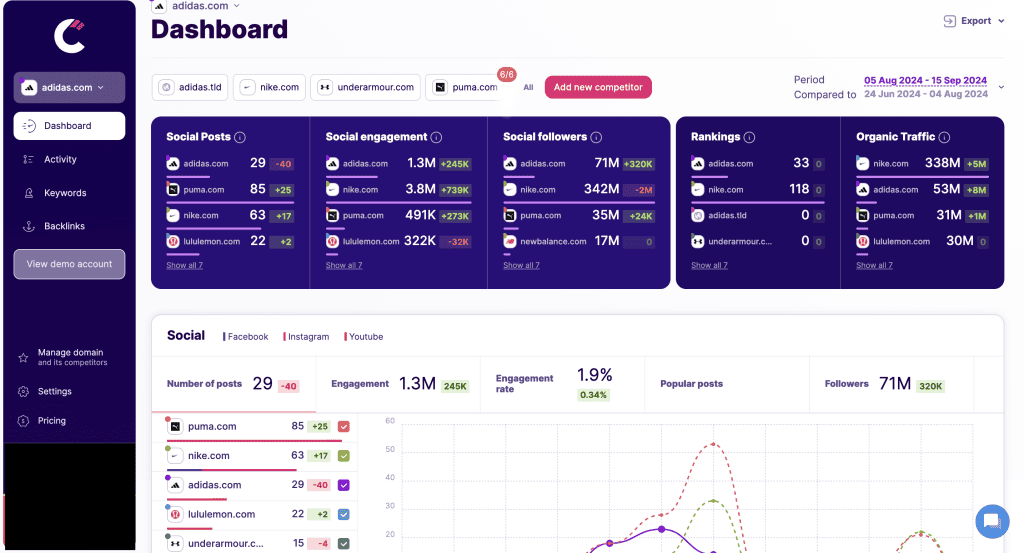
Task: Filter social by Youtube
Action: click(x=364, y=337)
